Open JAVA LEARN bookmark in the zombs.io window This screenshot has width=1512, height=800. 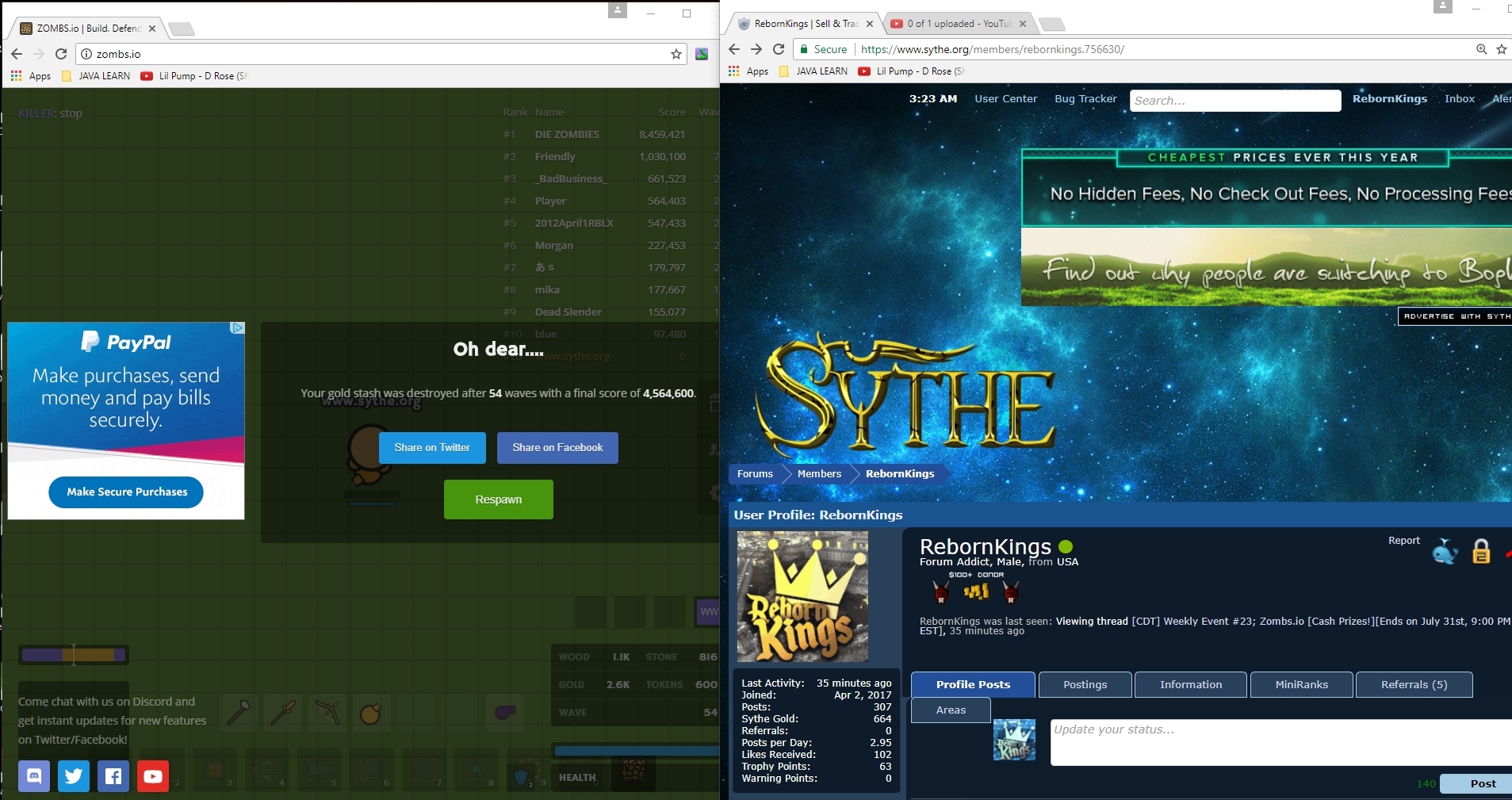point(96,76)
